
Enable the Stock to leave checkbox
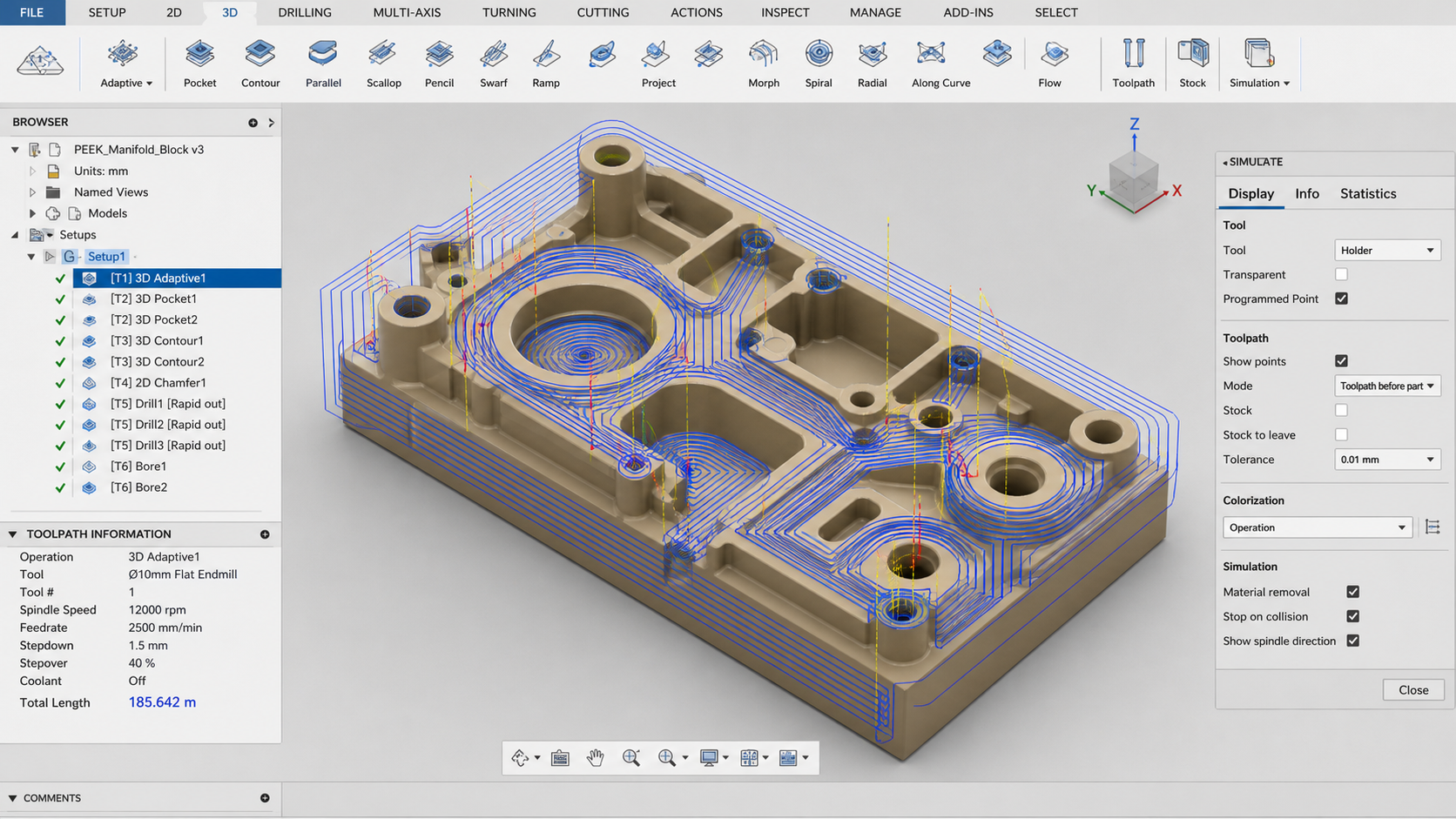coord(1341,434)
